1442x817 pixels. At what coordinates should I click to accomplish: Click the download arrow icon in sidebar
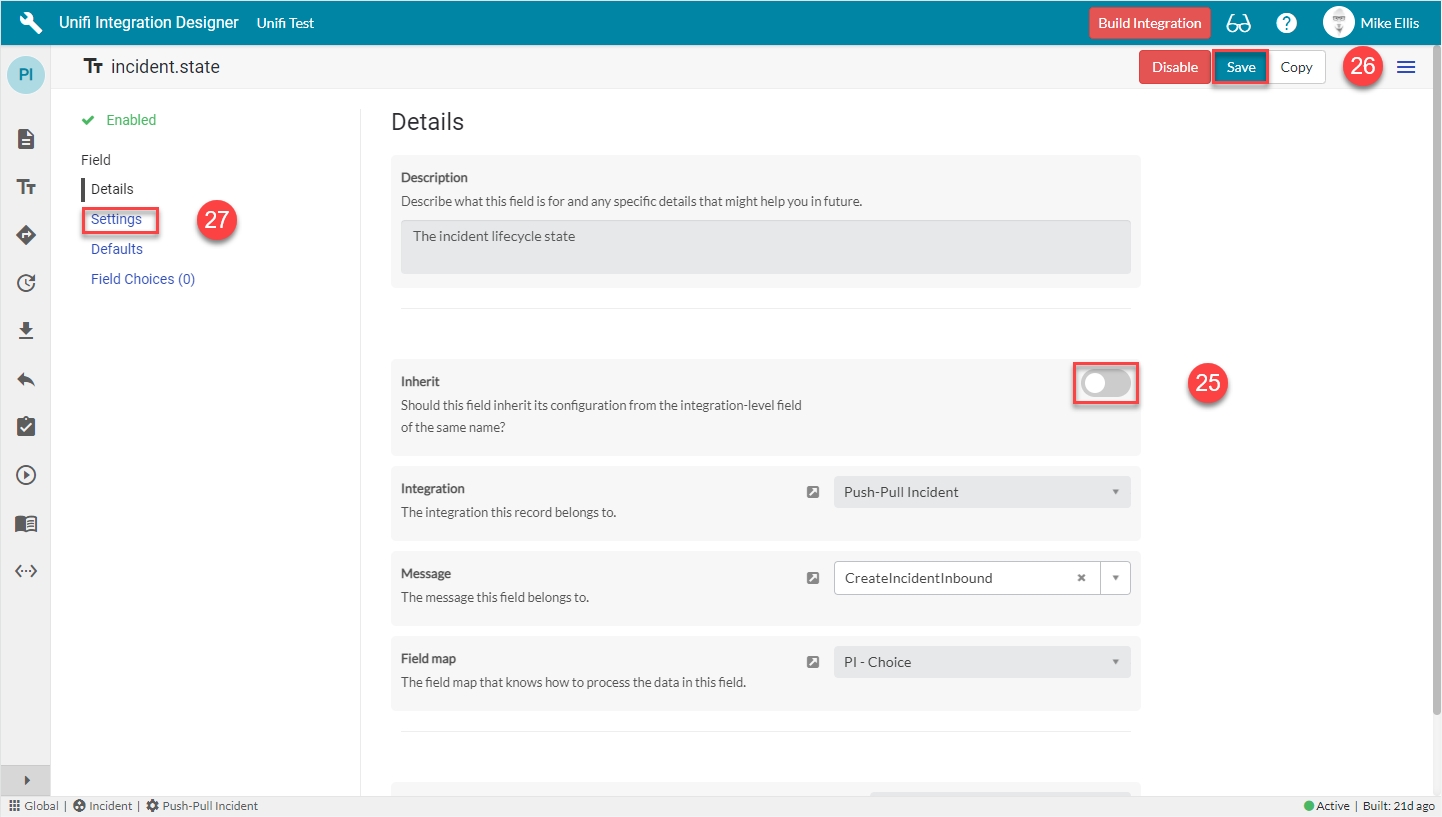tap(26, 331)
